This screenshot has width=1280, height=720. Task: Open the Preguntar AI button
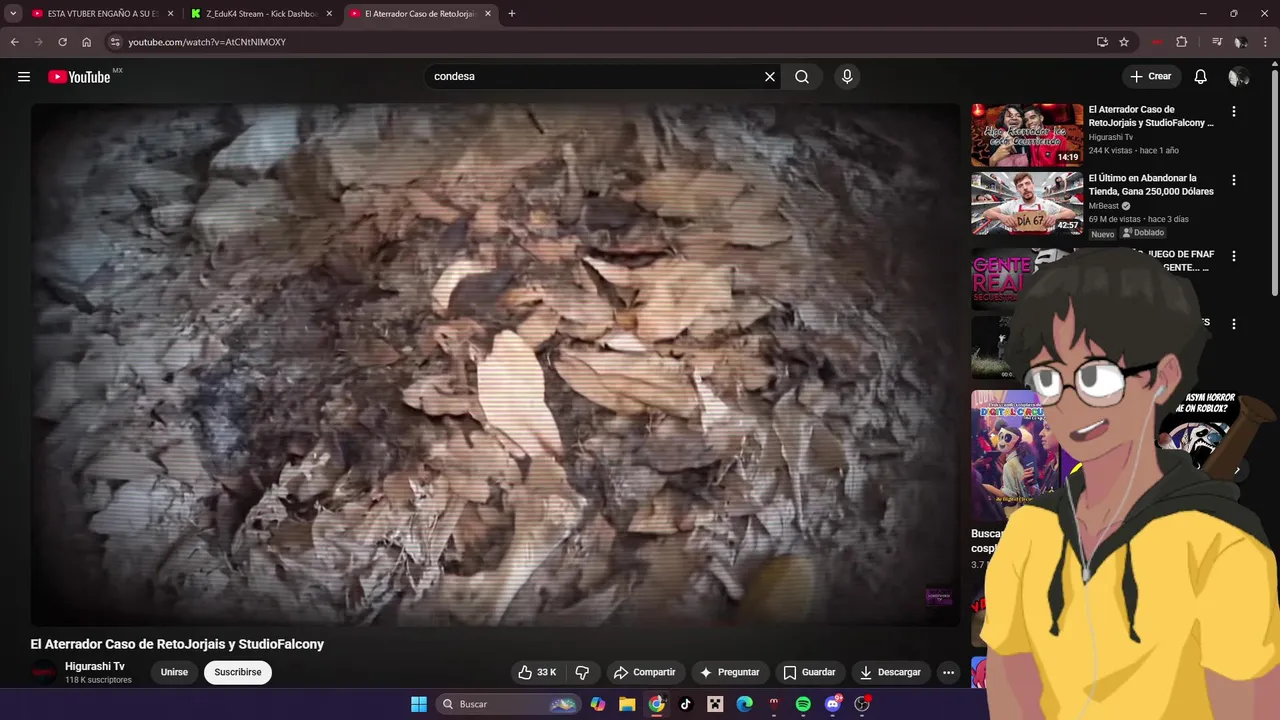[729, 672]
